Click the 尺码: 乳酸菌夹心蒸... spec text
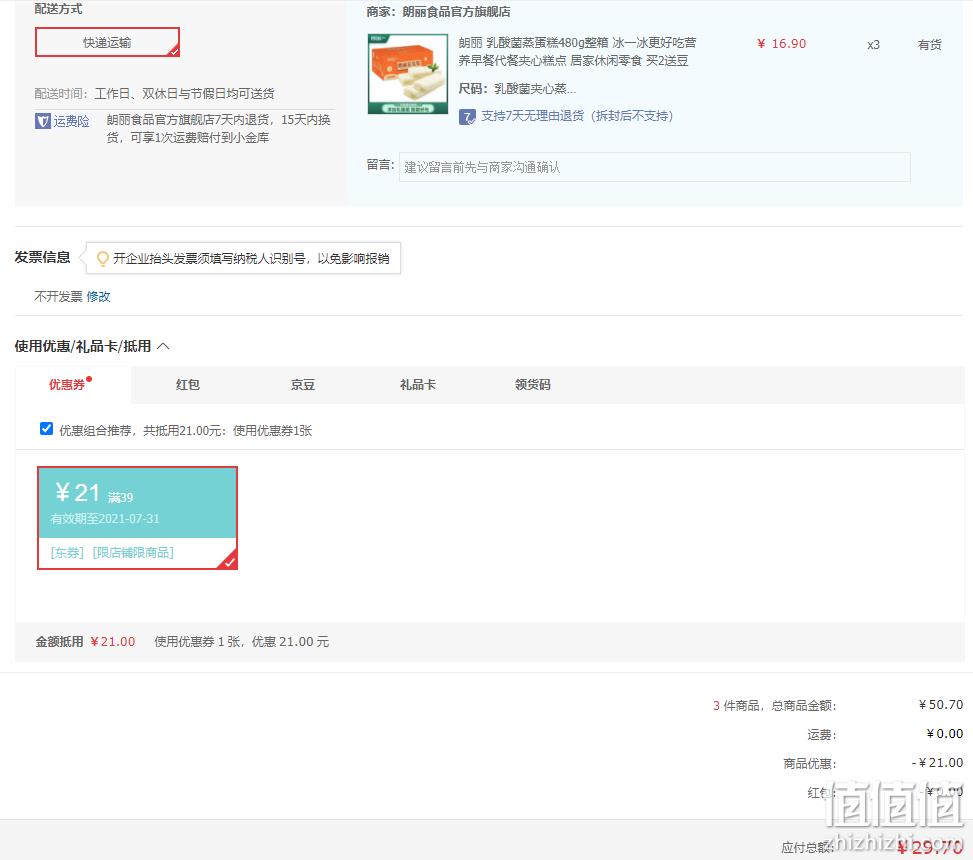The width and height of the screenshot is (973, 860). [x=517, y=89]
